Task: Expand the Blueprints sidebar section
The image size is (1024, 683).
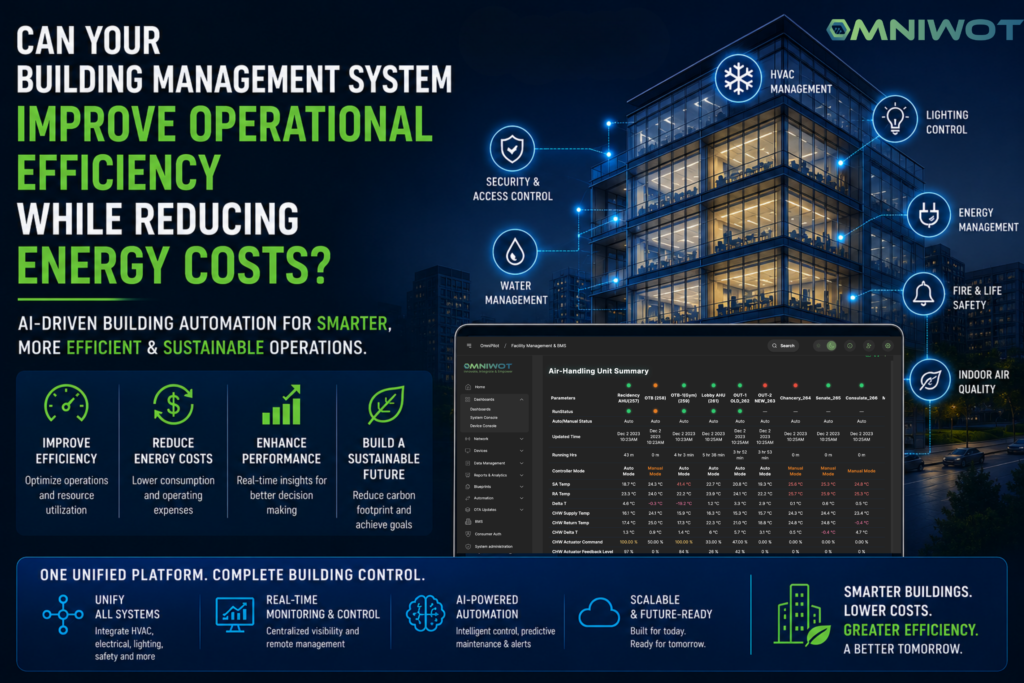Action: tap(521, 486)
